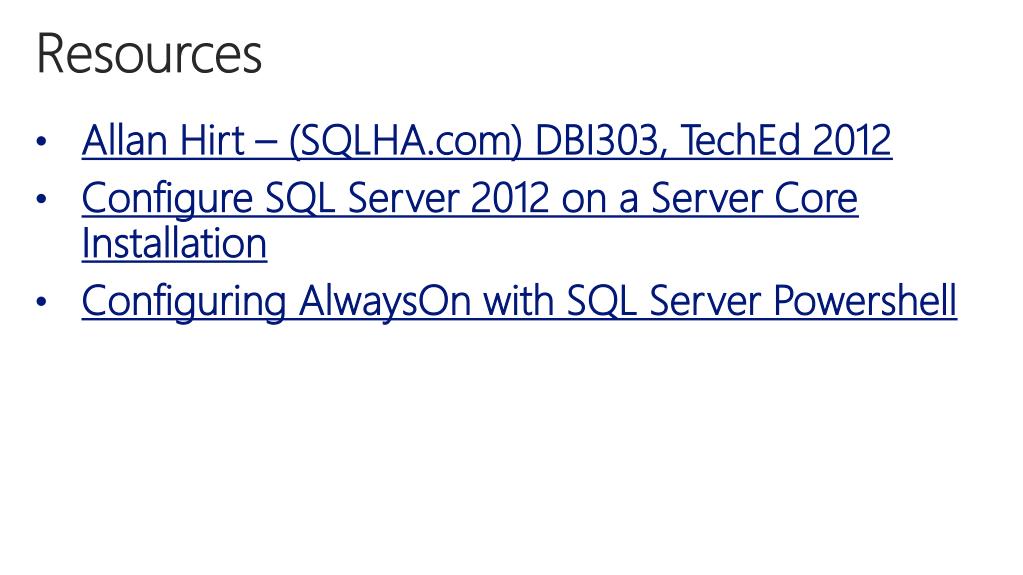Select the bullet before Configure SQL Server link

click(42, 198)
